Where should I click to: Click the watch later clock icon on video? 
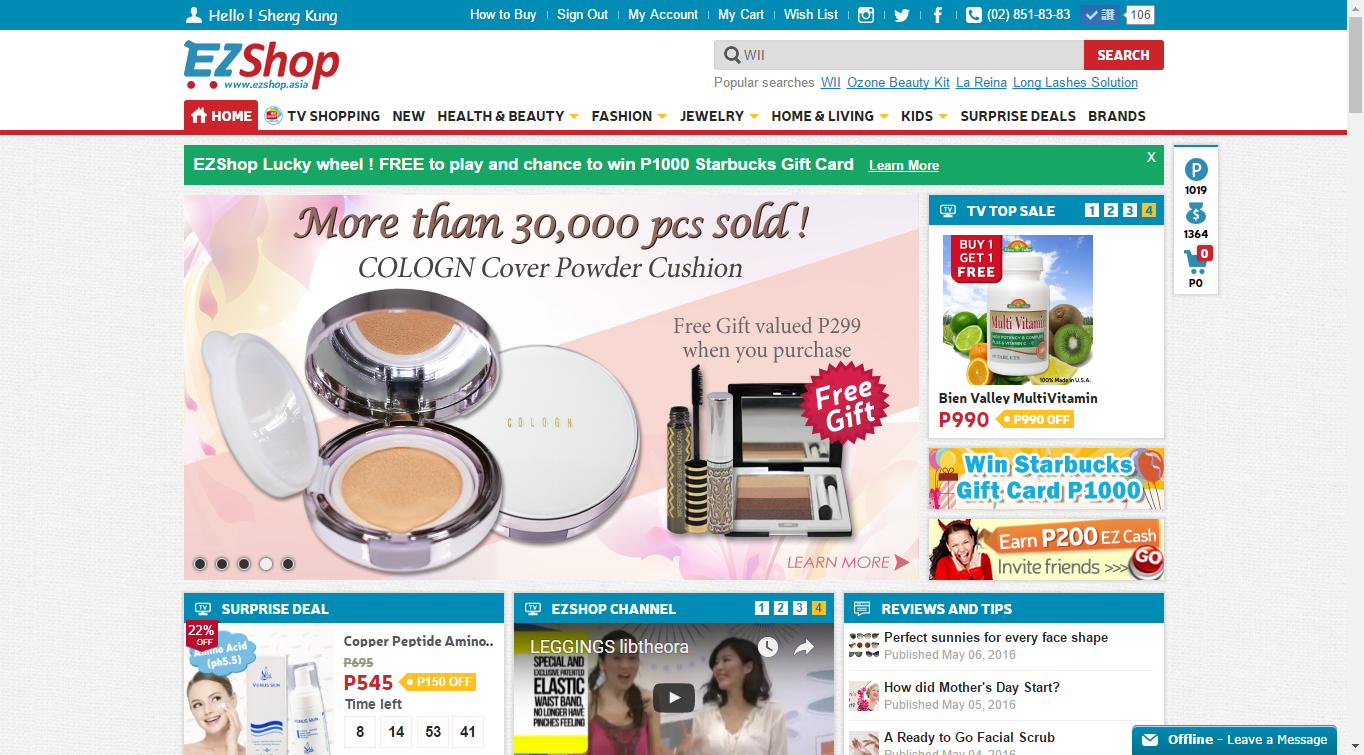point(767,648)
